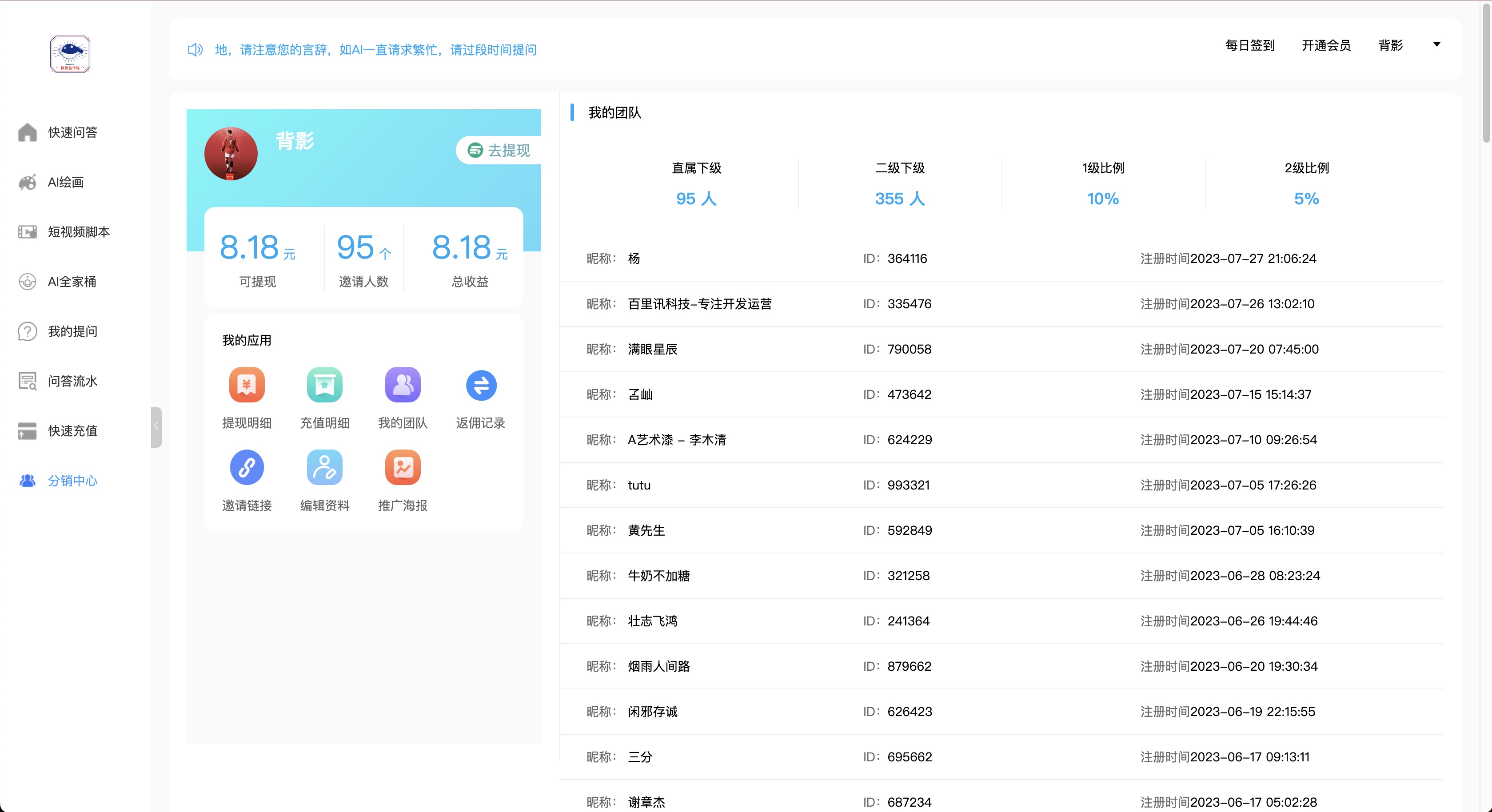The height and width of the screenshot is (812, 1492).
Task: Open 短视频脚本 video icon
Action: click(x=27, y=232)
